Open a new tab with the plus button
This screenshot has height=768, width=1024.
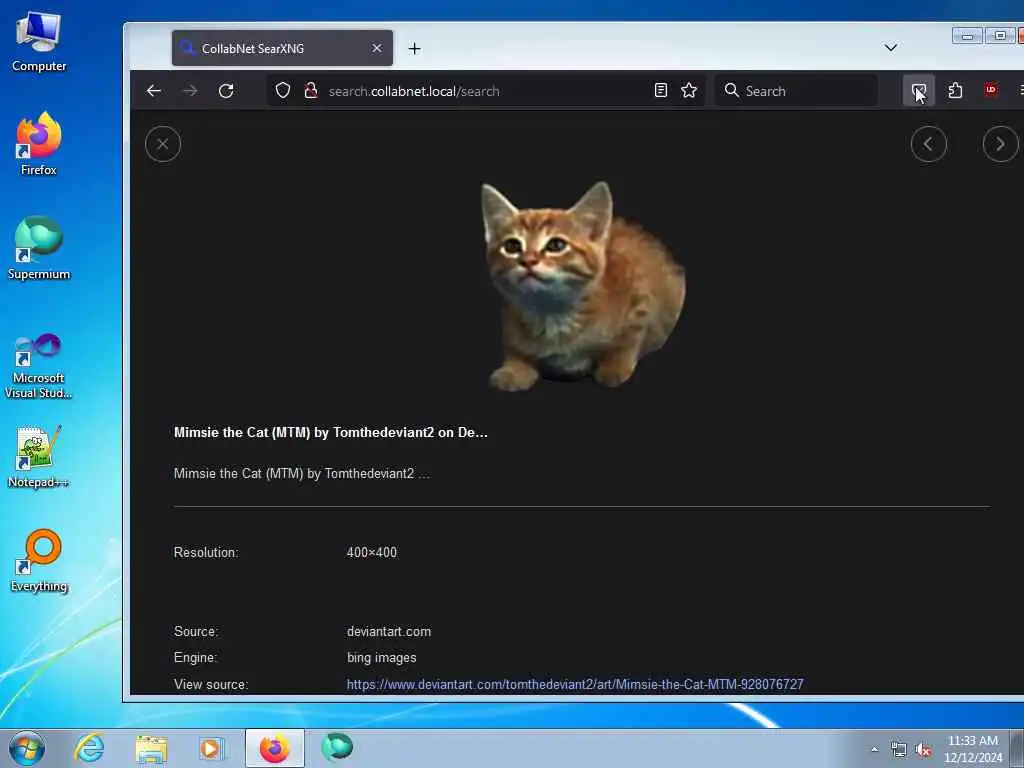(414, 48)
